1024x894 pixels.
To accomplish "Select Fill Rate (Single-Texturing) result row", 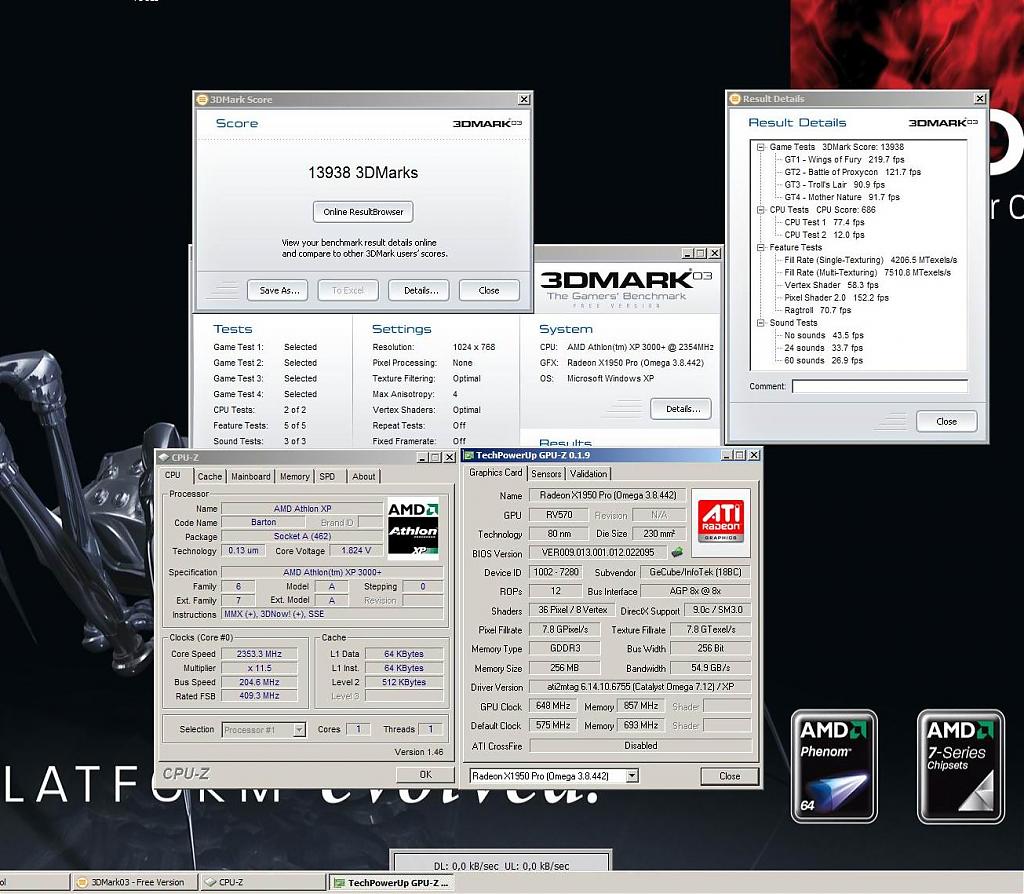I will [x=871, y=260].
